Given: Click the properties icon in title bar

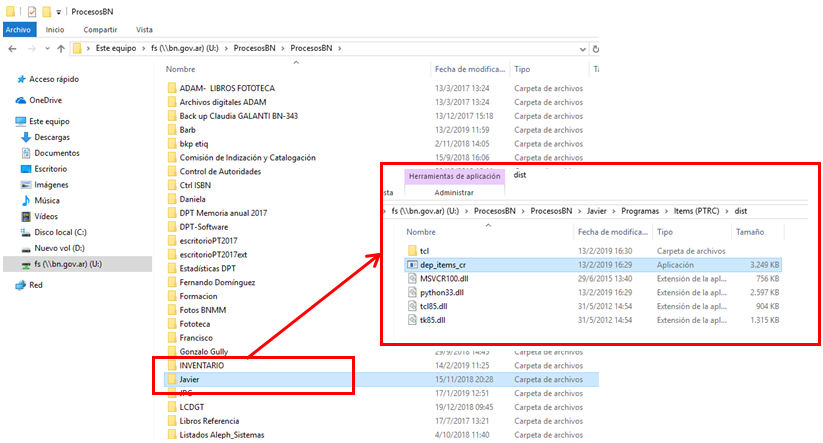Looking at the screenshot, I should 32,12.
